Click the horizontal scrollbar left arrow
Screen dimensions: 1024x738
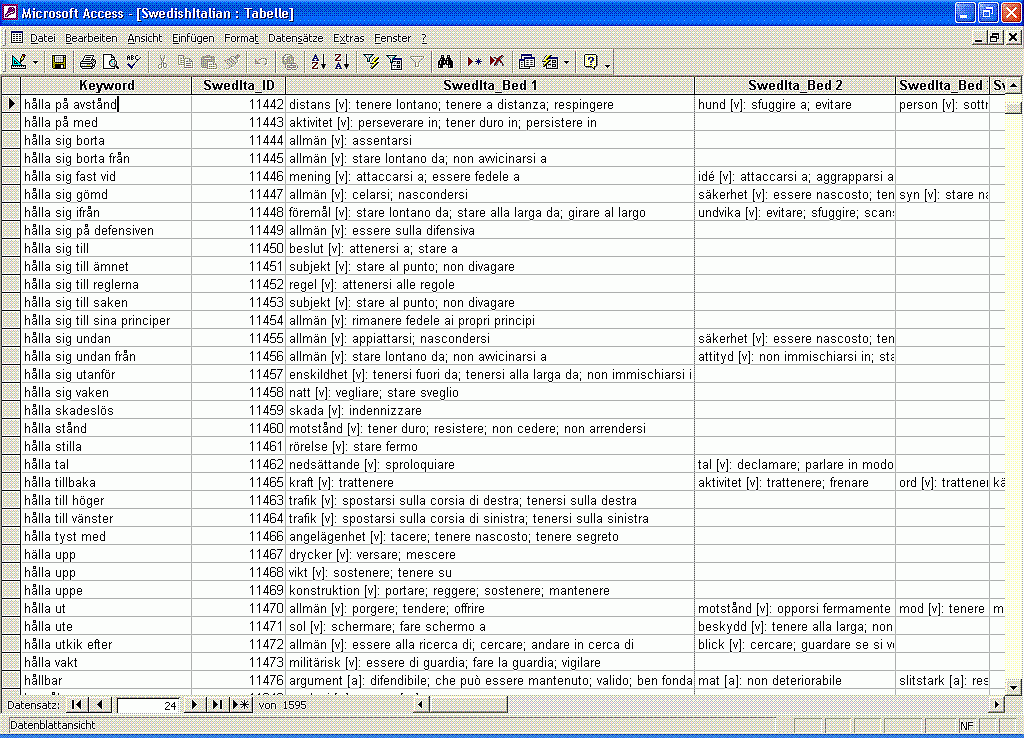point(421,705)
